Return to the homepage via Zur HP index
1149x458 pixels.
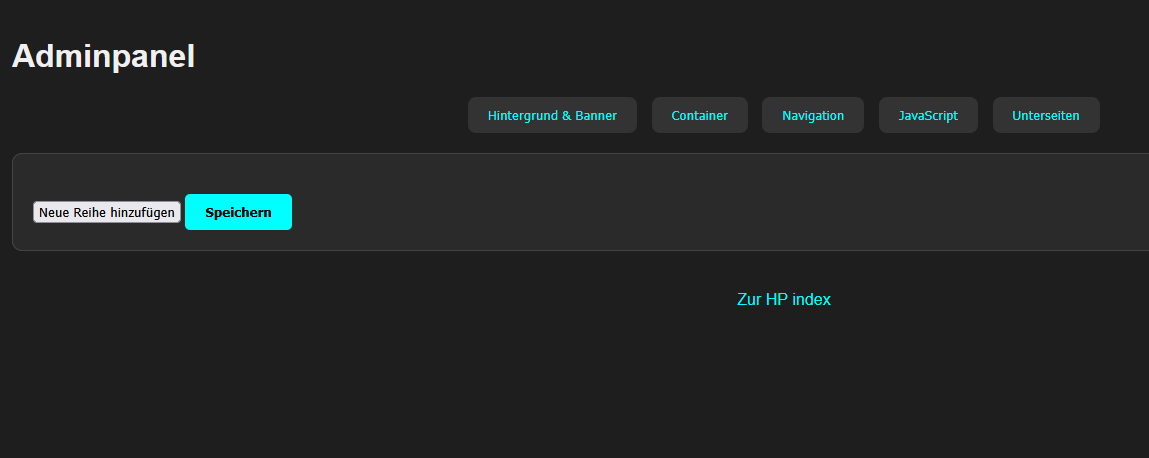(x=783, y=299)
